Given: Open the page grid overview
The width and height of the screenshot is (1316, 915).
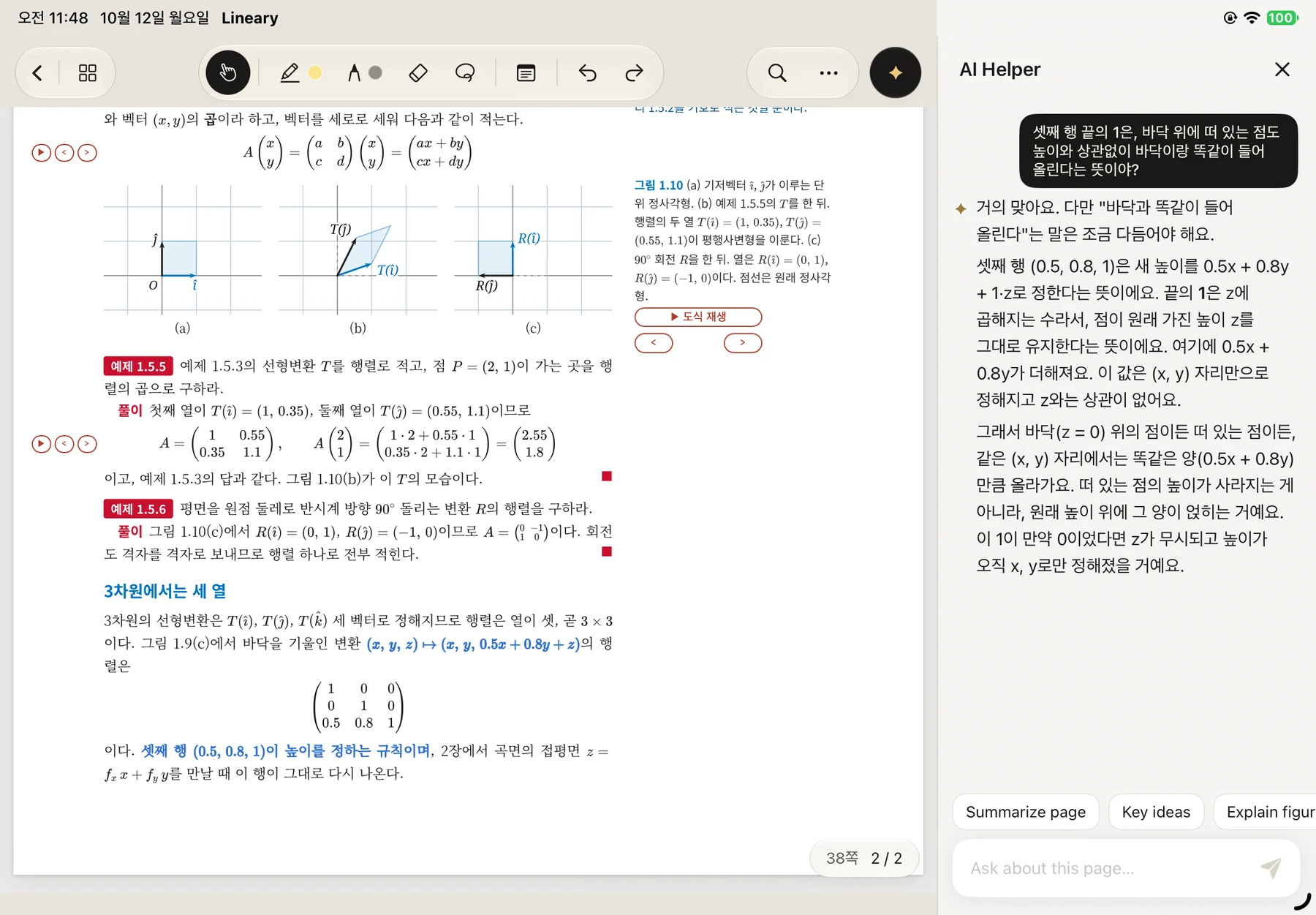Looking at the screenshot, I should (88, 72).
